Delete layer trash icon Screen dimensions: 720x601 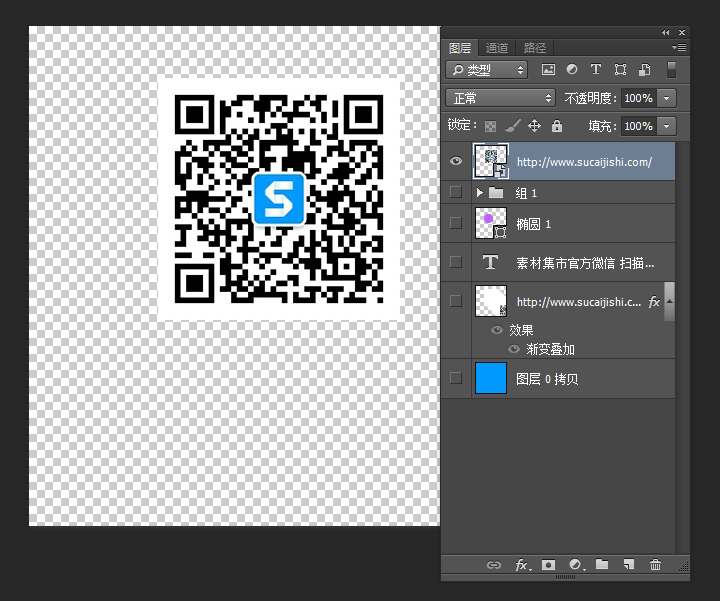[x=655, y=564]
